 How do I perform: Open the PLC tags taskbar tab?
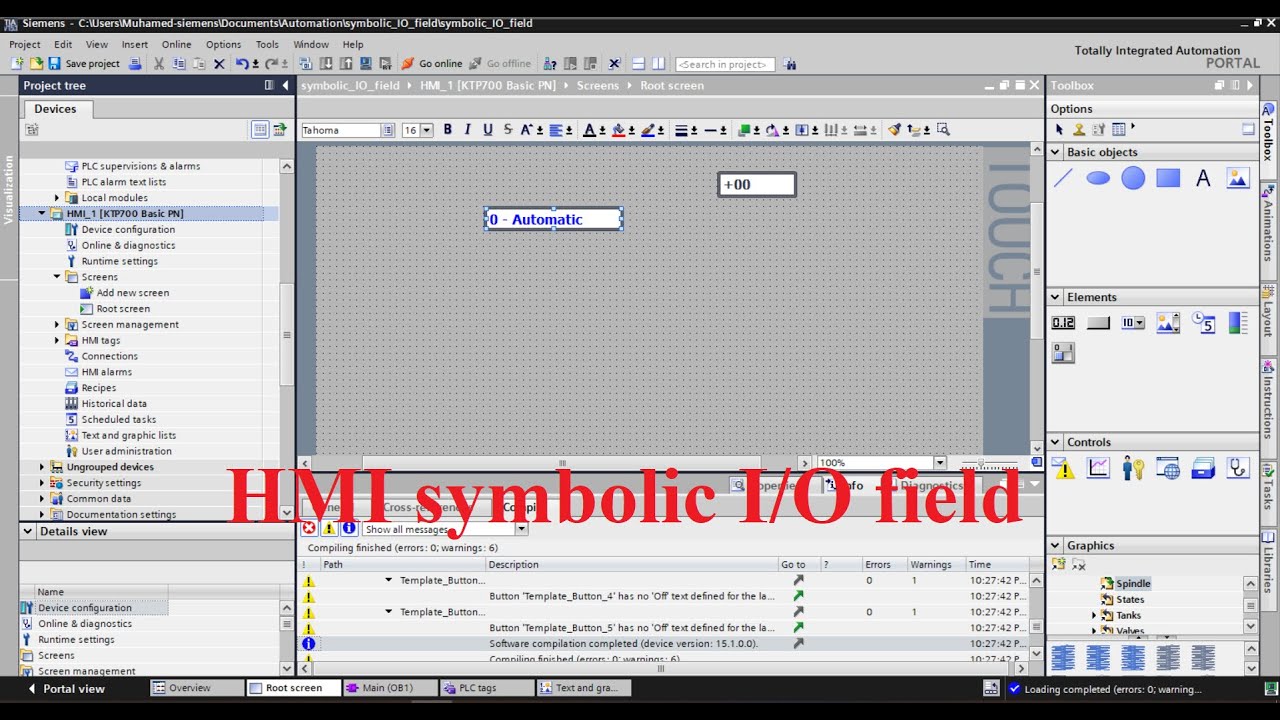pyautogui.click(x=486, y=688)
